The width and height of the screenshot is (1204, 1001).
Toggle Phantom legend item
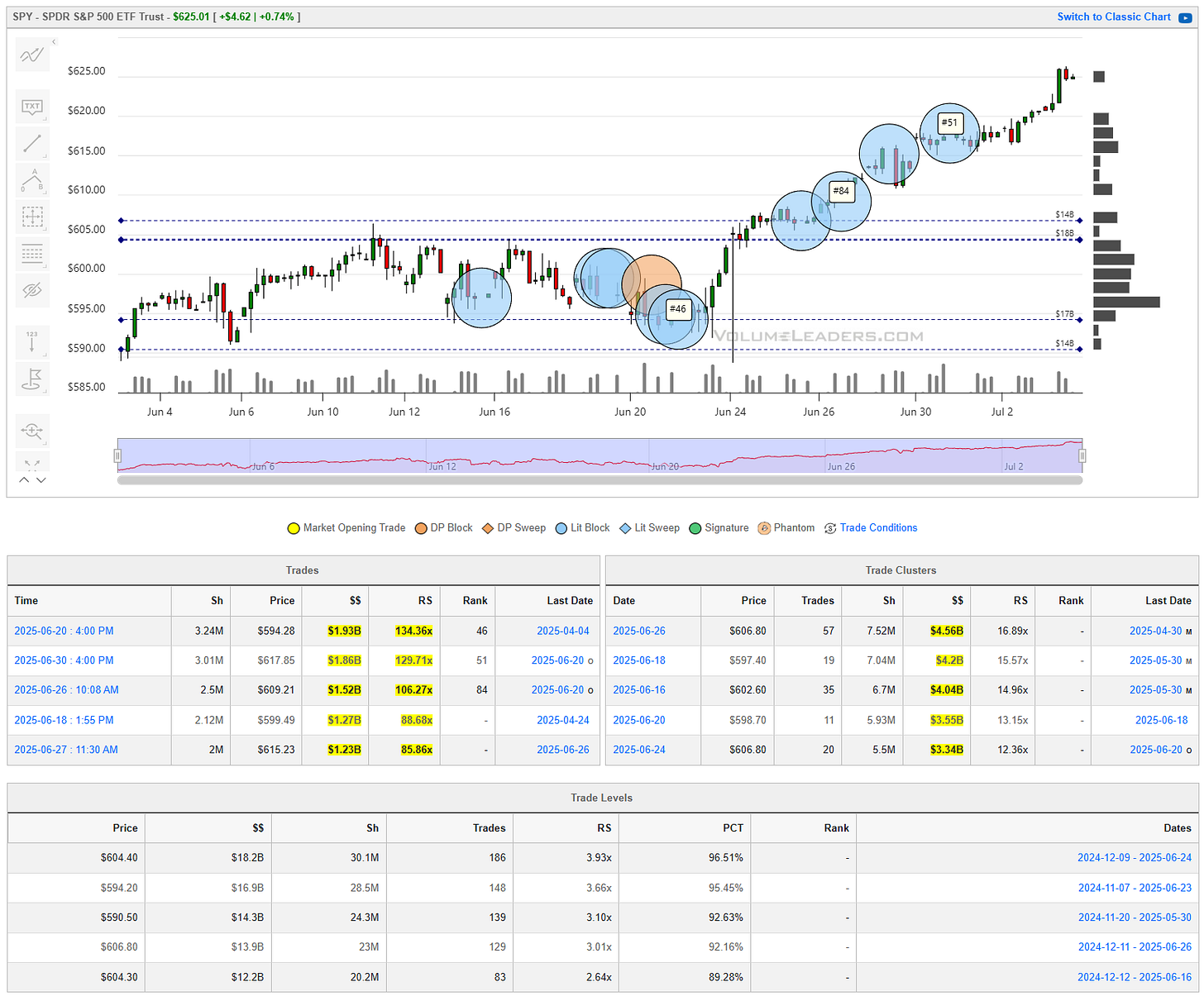[x=786, y=528]
